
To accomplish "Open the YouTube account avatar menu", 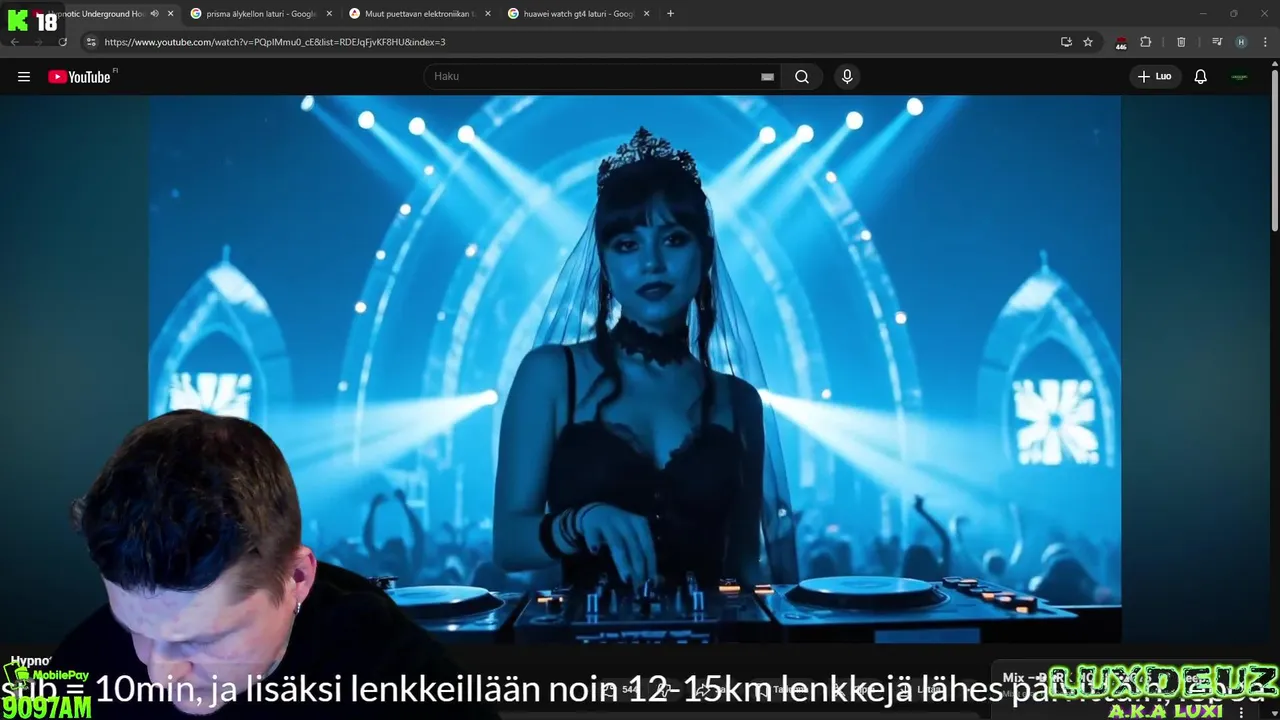I will click(x=1240, y=77).
